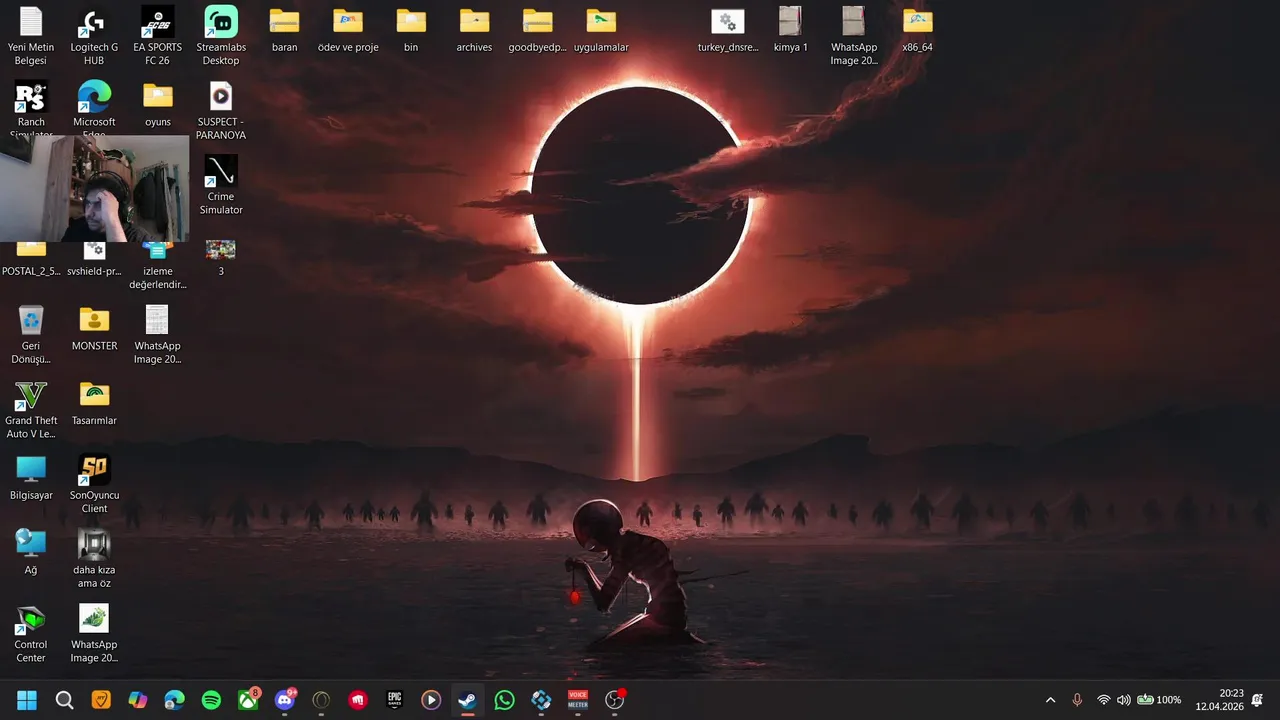
Task: Select WhatsApp Image archive next to x86_64
Action: (x=854, y=35)
